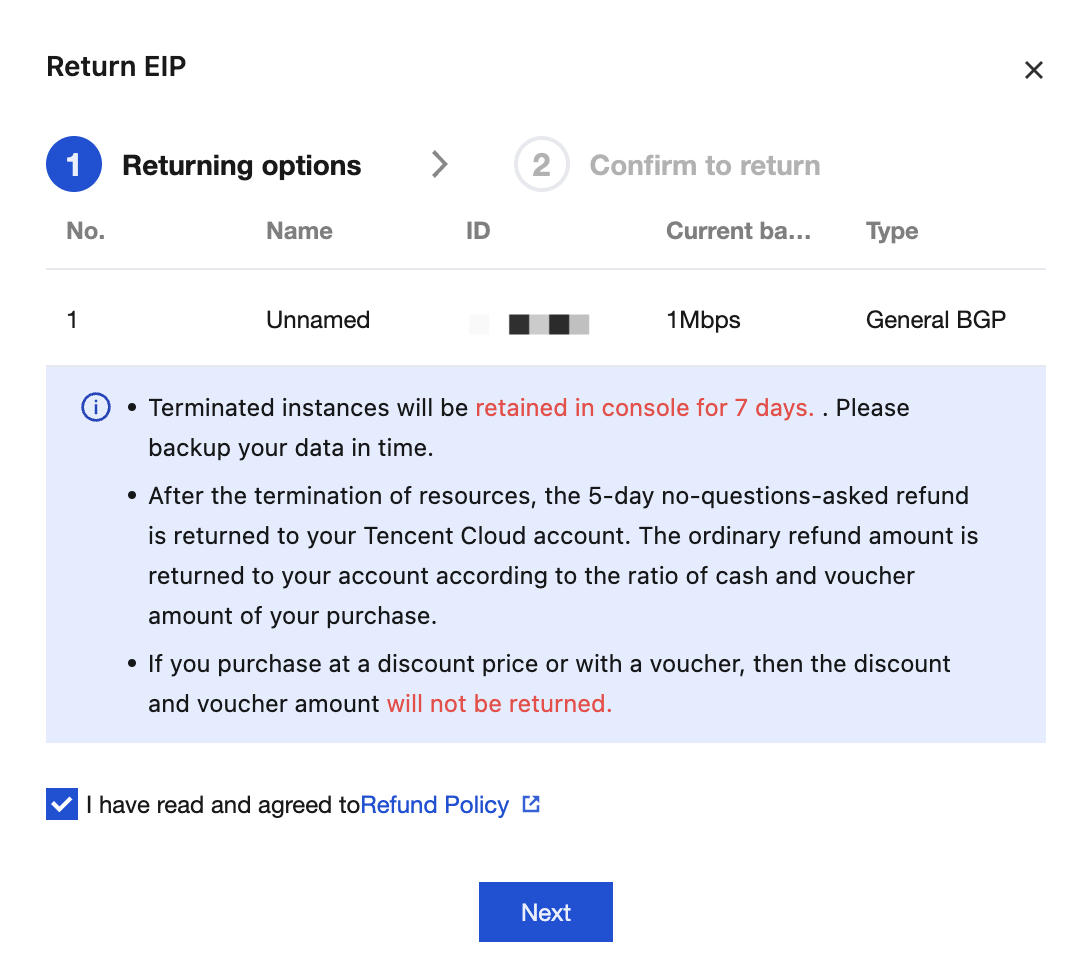Image resolution: width=1076 pixels, height=980 pixels.
Task: Click the Next button
Action: coord(546,912)
